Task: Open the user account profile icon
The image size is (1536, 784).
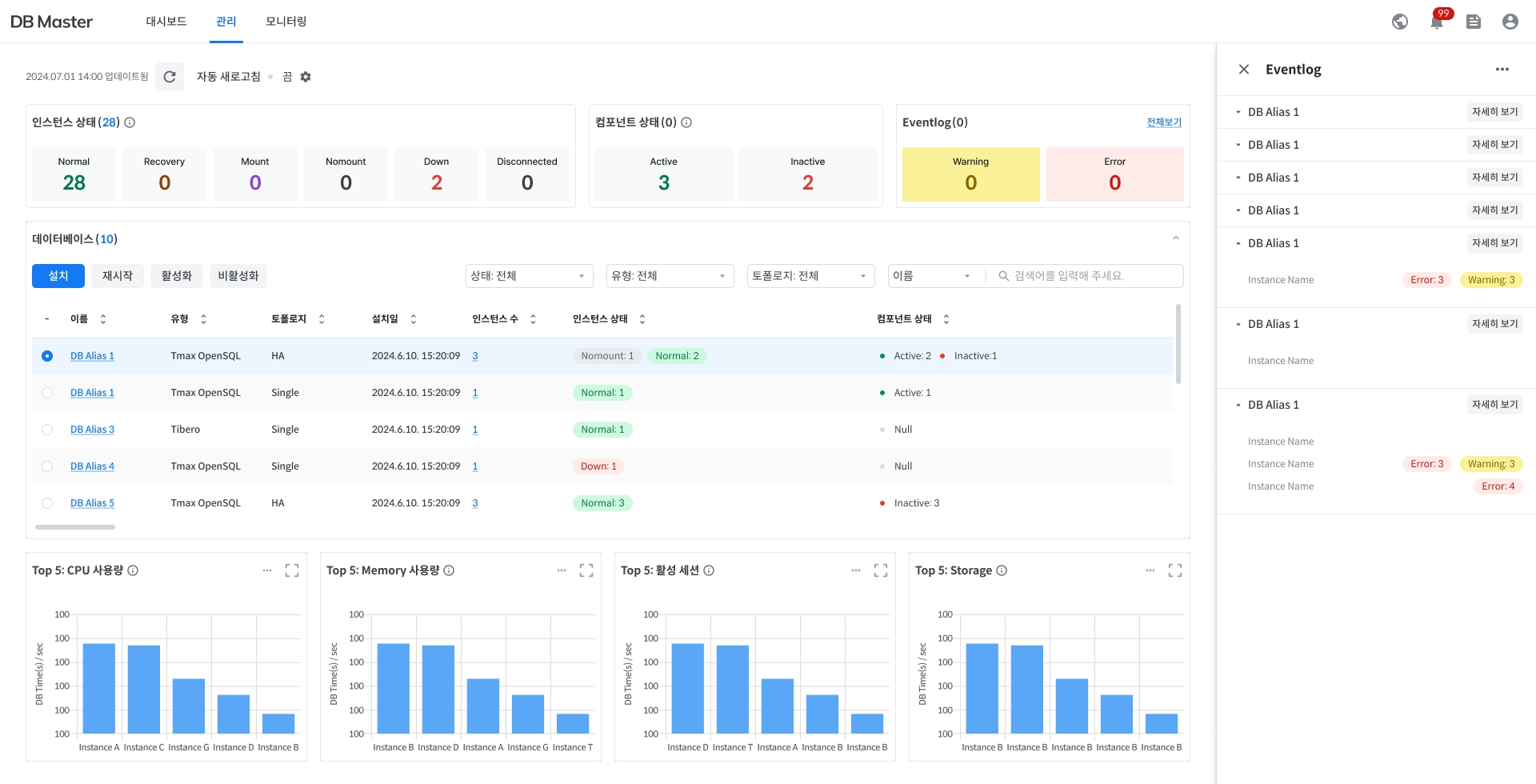Action: pos(1510,22)
